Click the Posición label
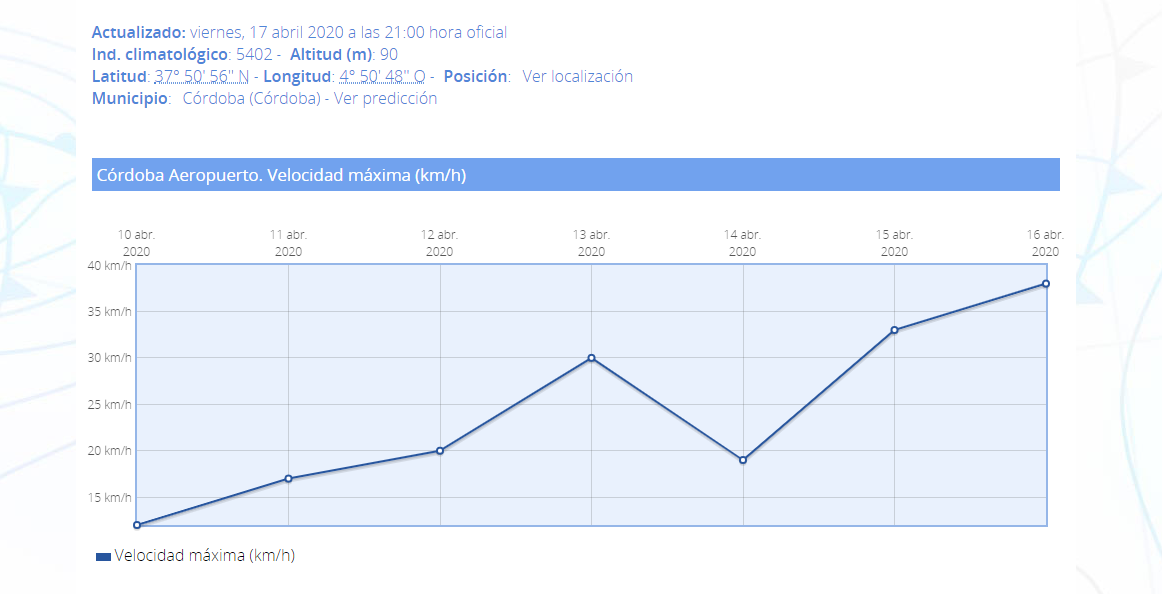This screenshot has height=594, width=1162. tap(476, 76)
